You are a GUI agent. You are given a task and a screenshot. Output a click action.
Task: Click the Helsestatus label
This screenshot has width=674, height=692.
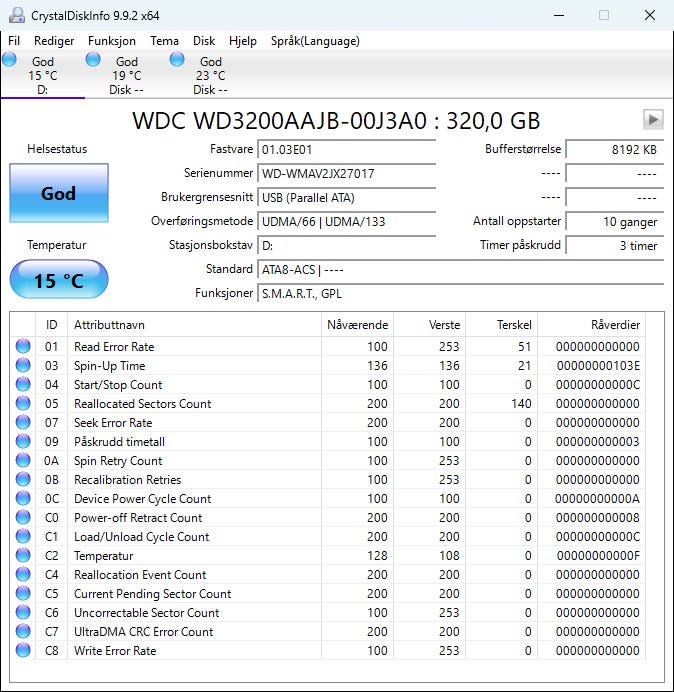coord(57,149)
